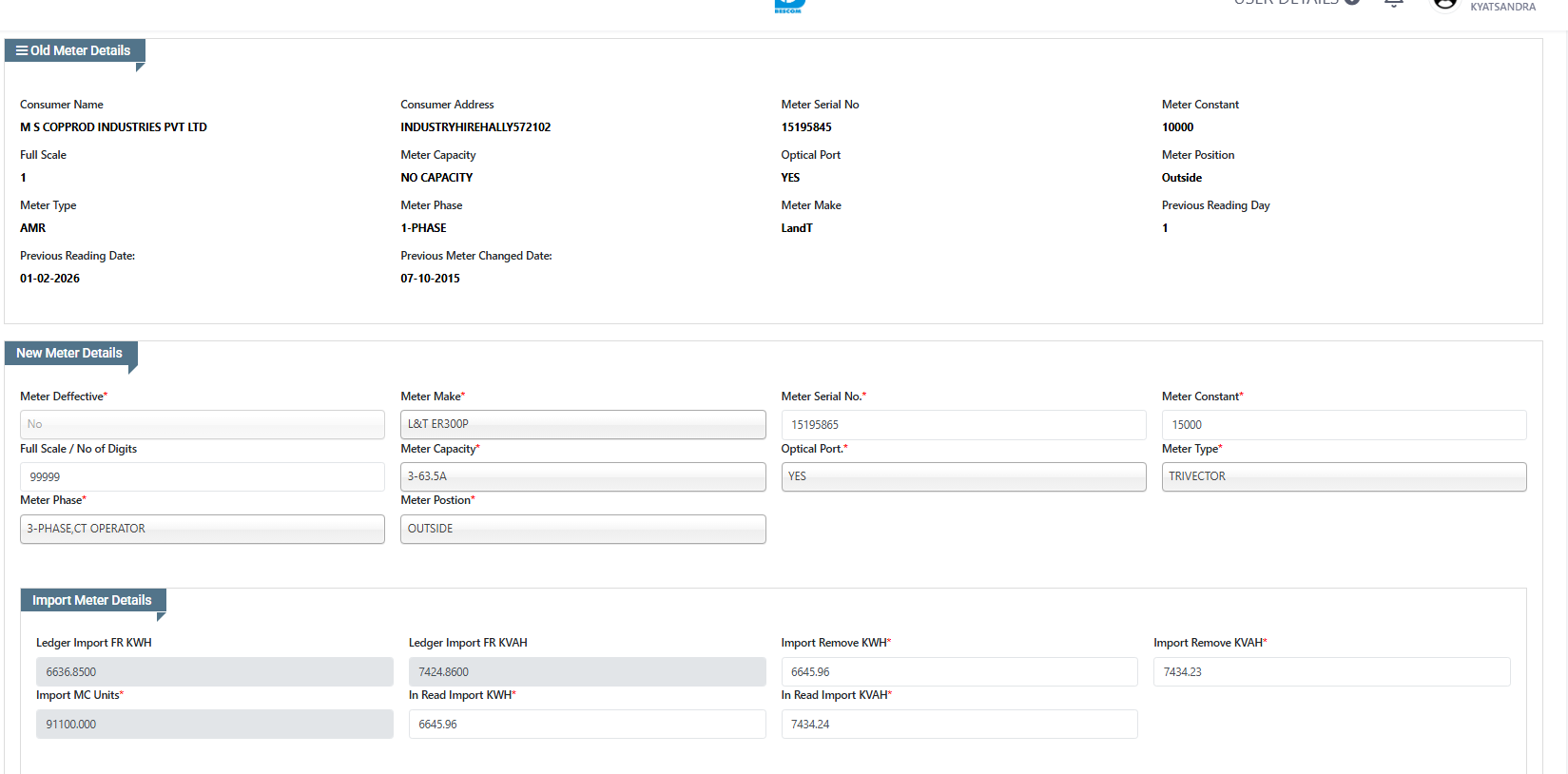The height and width of the screenshot is (774, 1568).
Task: Click the BESCOM logo in header
Action: (x=788, y=6)
